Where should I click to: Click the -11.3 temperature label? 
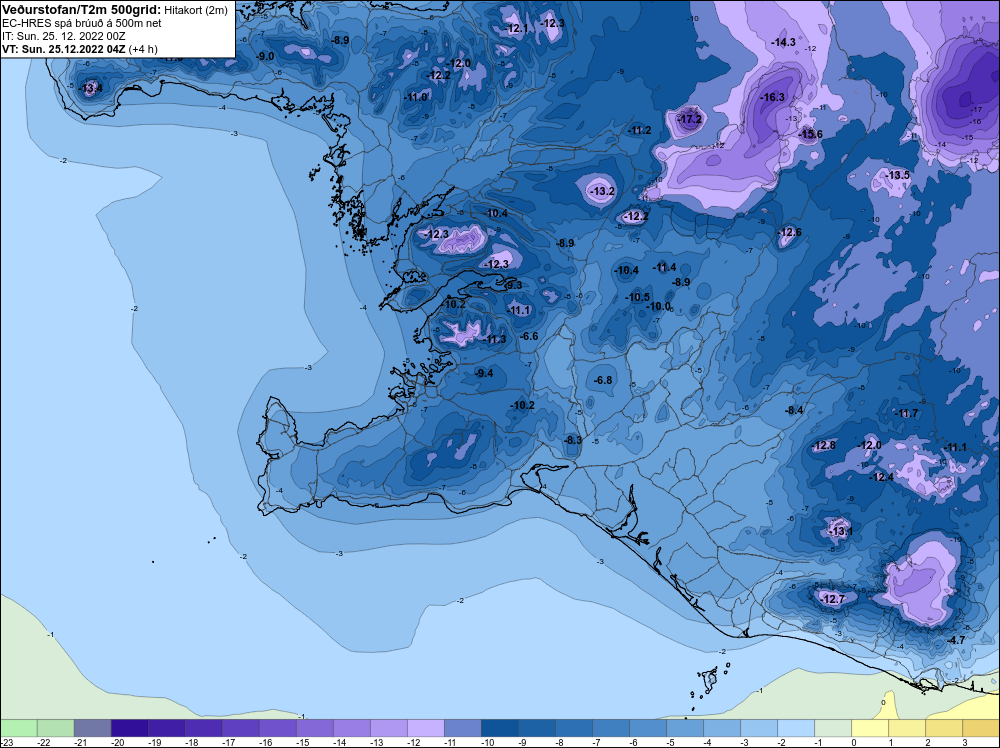tap(495, 339)
